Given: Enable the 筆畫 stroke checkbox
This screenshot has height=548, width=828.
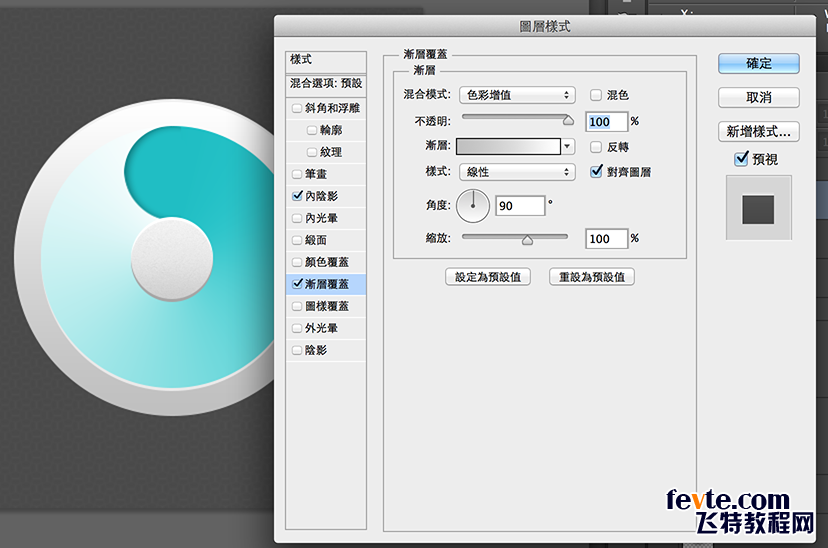Looking at the screenshot, I should [x=297, y=174].
